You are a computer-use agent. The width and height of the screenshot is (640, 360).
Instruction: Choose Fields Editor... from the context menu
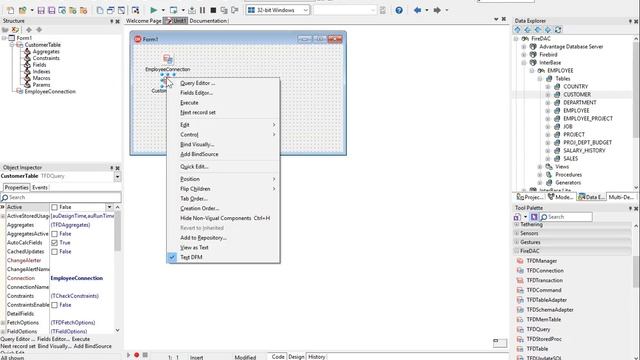click(x=223, y=93)
